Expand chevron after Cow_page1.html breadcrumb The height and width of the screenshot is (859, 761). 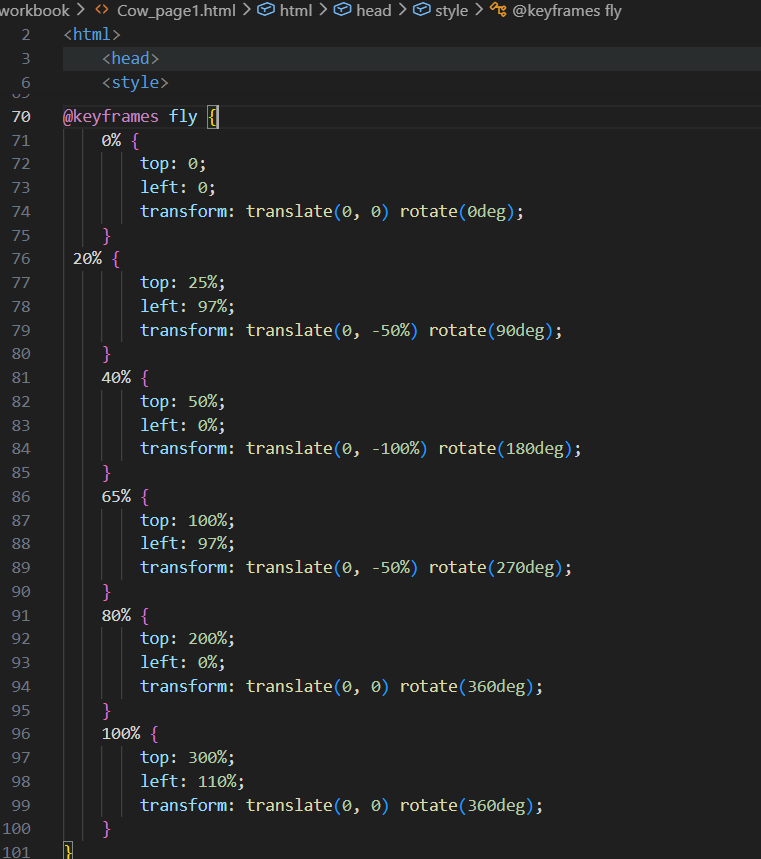(247, 9)
